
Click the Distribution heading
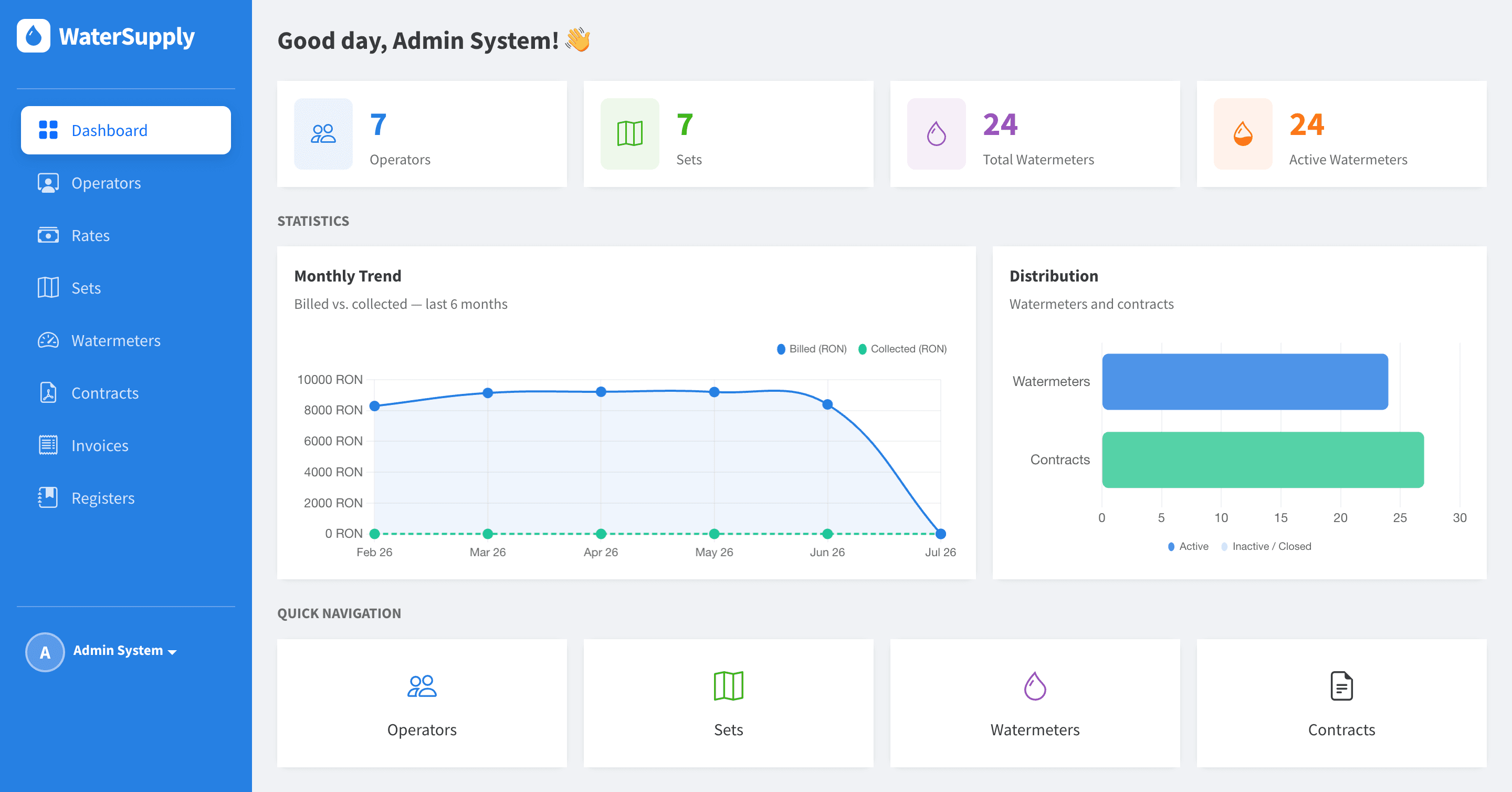click(1054, 276)
